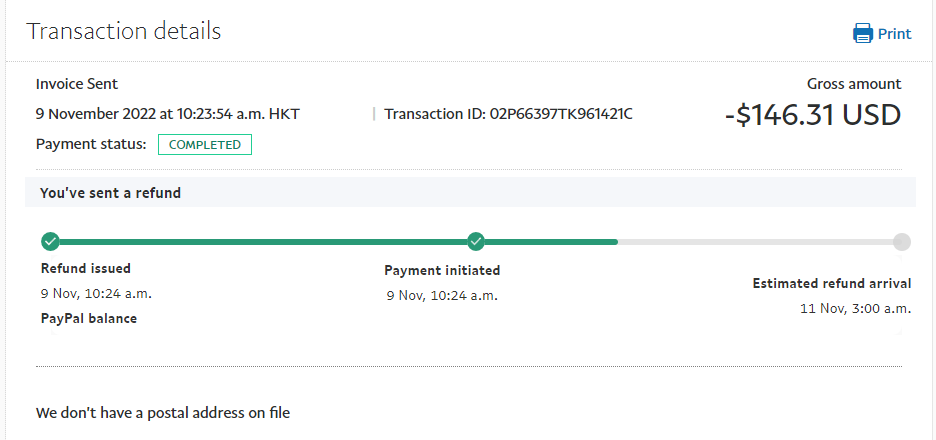Click the gross amount -$146.31 USD
Viewport: 936px width, 440px height.
(812, 115)
